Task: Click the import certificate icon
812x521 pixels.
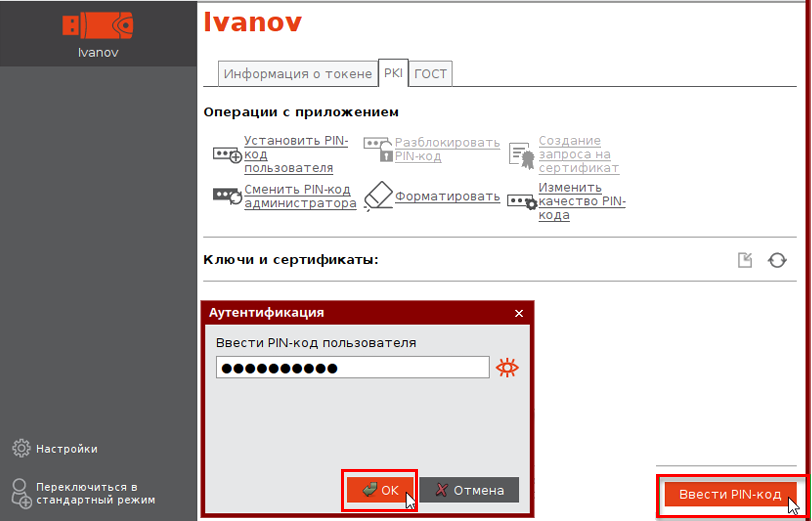Action: click(x=744, y=260)
